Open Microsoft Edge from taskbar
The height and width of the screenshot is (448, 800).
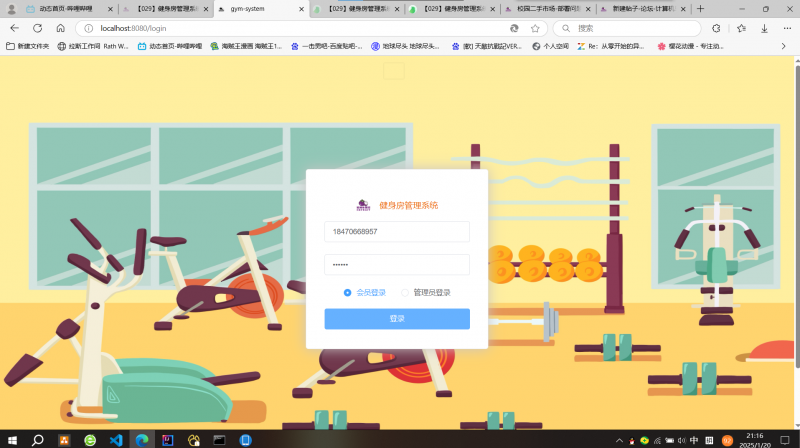[x=142, y=440]
